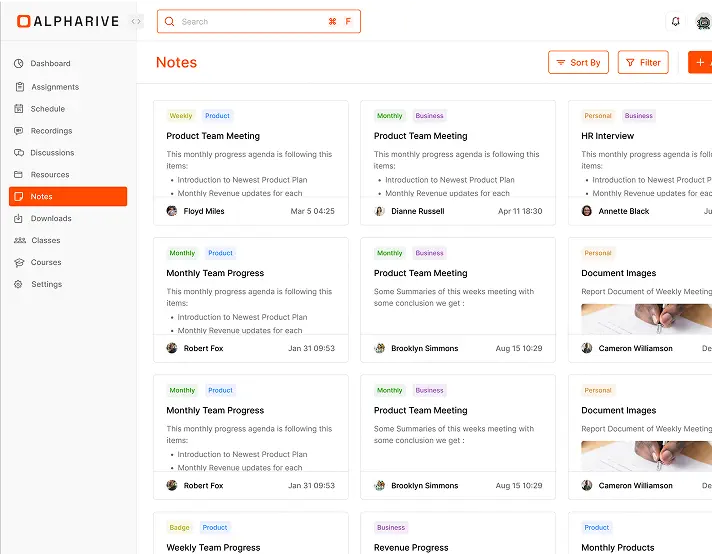Click Cameron Williamson's Document Images thumbnail

[646, 317]
